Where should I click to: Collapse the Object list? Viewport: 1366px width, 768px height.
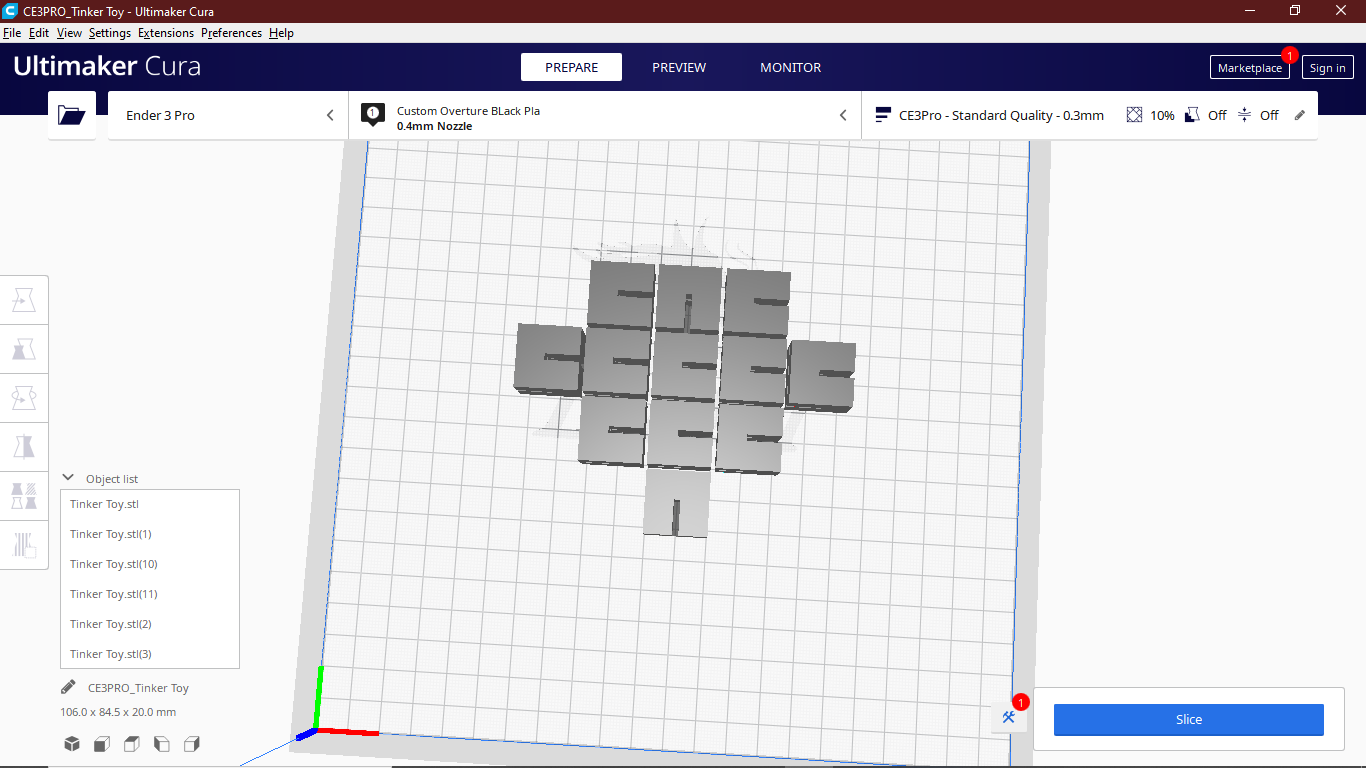tap(69, 478)
